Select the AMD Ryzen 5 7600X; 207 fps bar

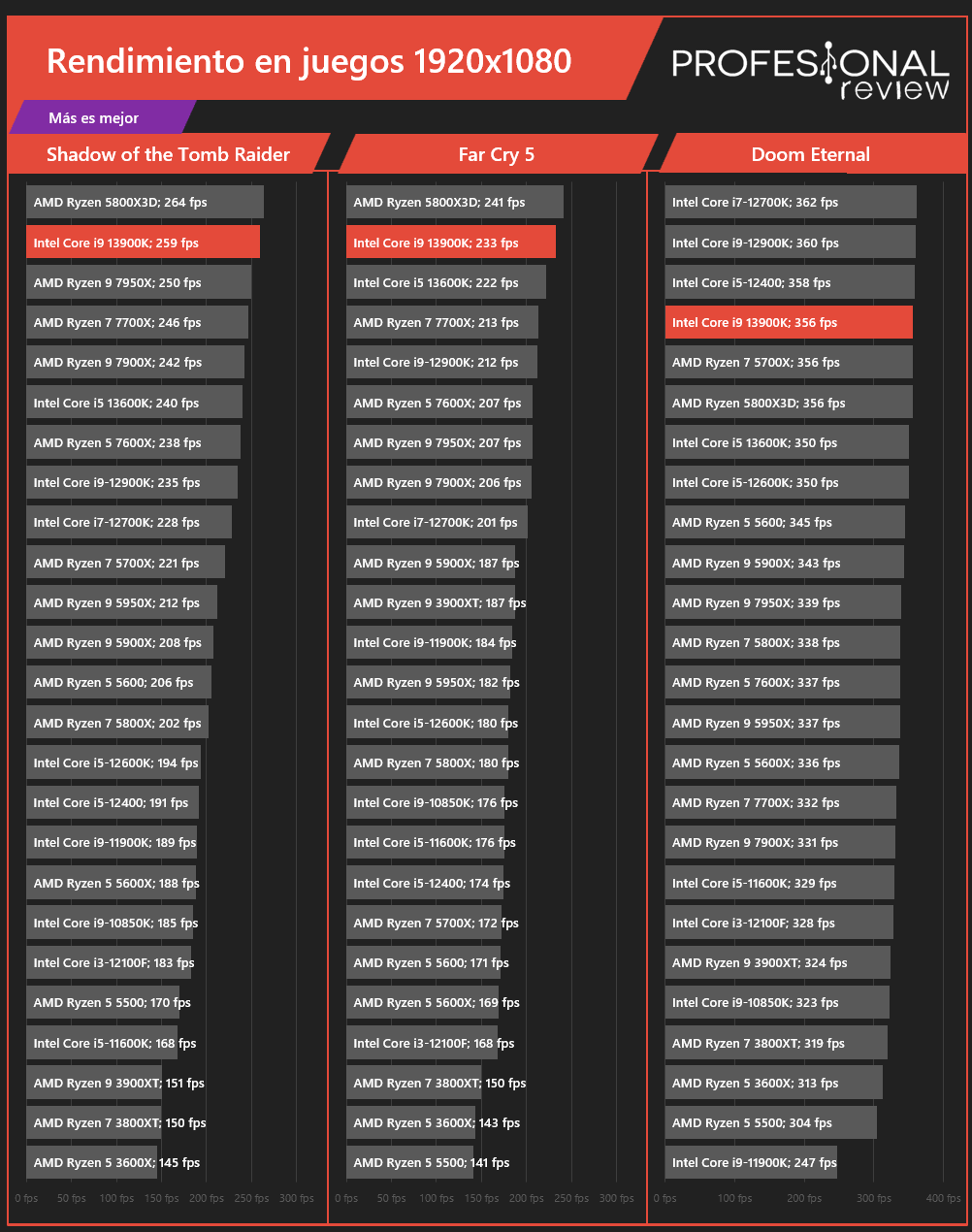[439, 403]
